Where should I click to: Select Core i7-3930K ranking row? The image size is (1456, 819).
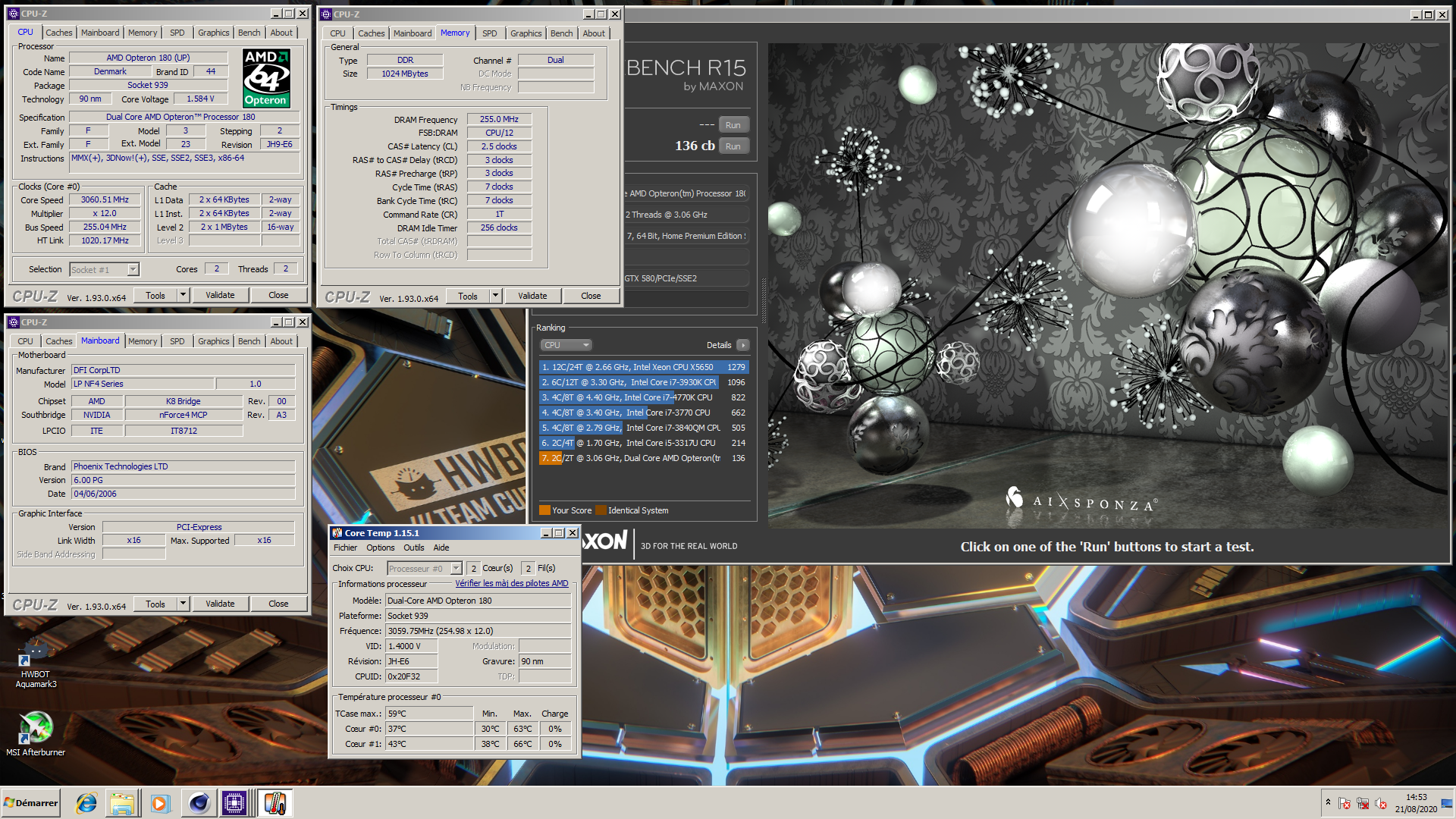pyautogui.click(x=644, y=382)
